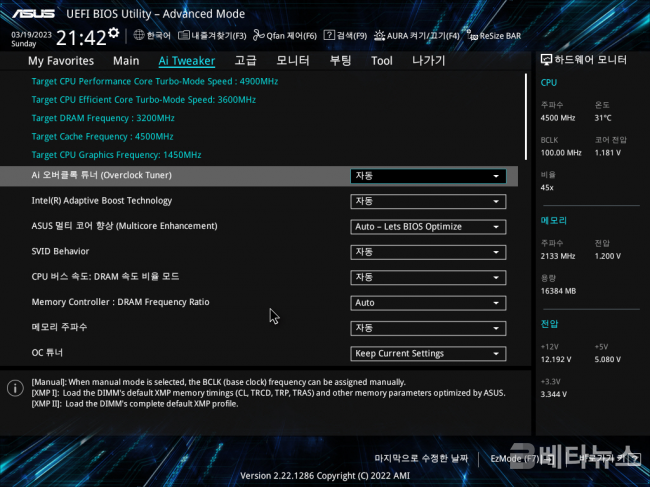Click the 21:42 clock time
The image size is (650, 487).
(x=81, y=38)
